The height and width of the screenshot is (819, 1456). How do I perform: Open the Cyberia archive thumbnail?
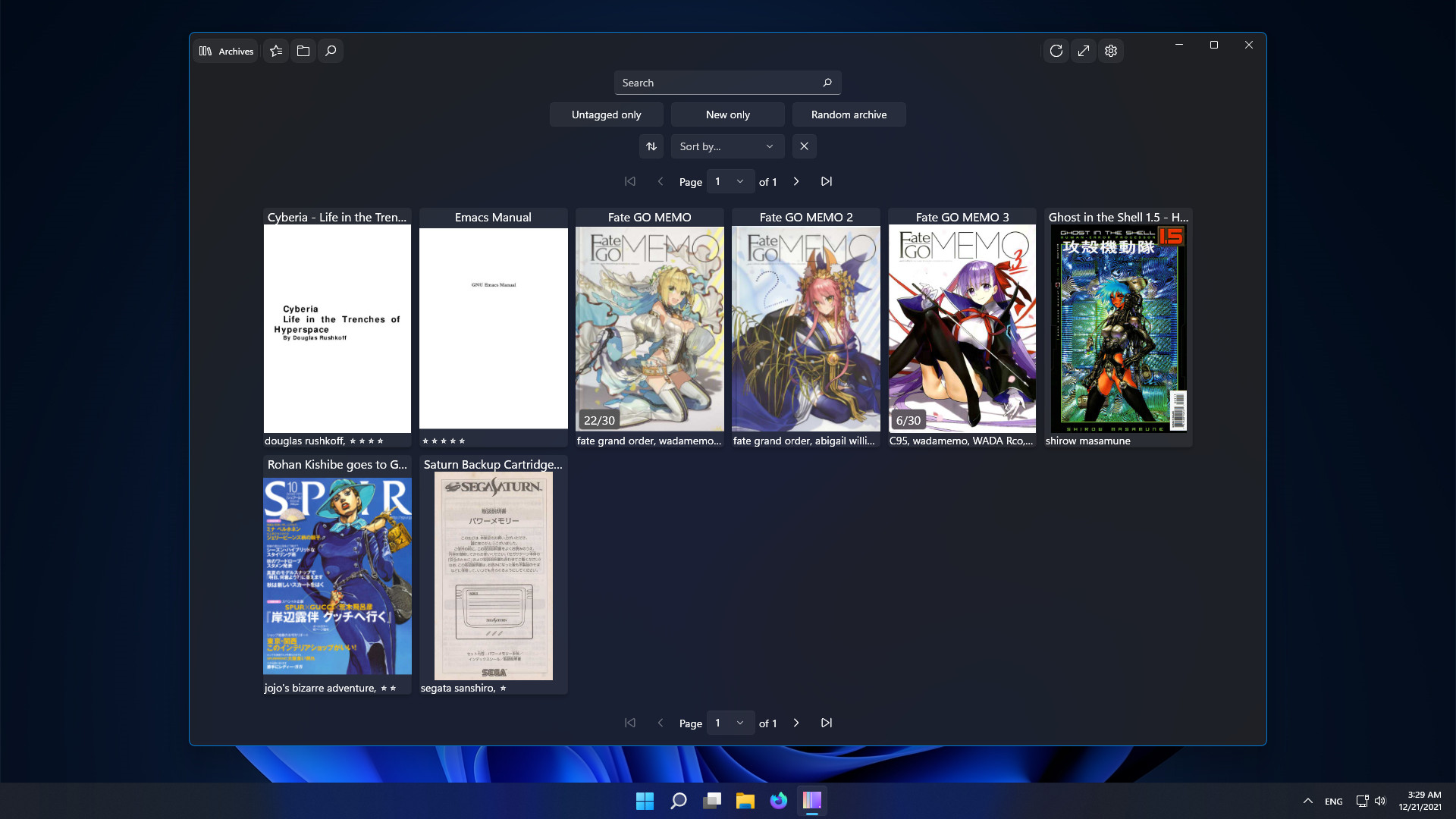[x=337, y=329]
